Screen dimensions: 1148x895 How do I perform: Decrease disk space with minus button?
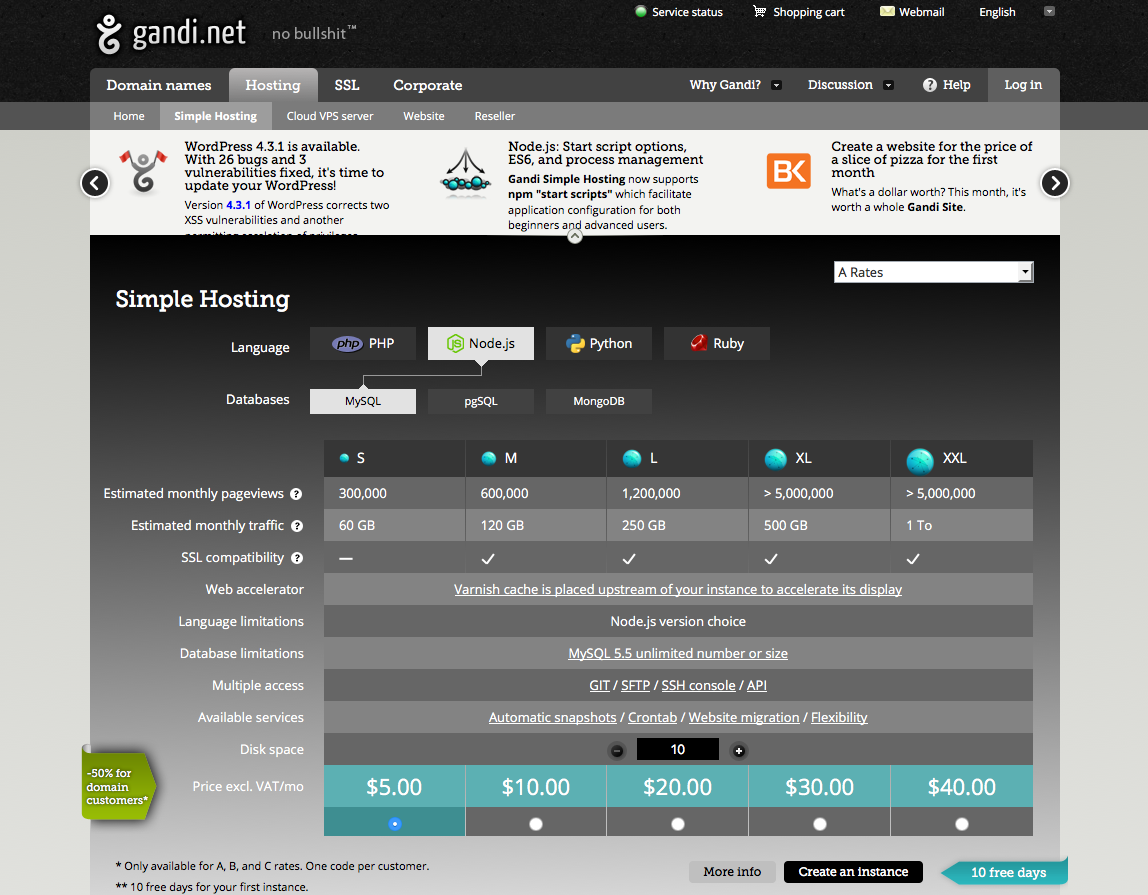[617, 751]
